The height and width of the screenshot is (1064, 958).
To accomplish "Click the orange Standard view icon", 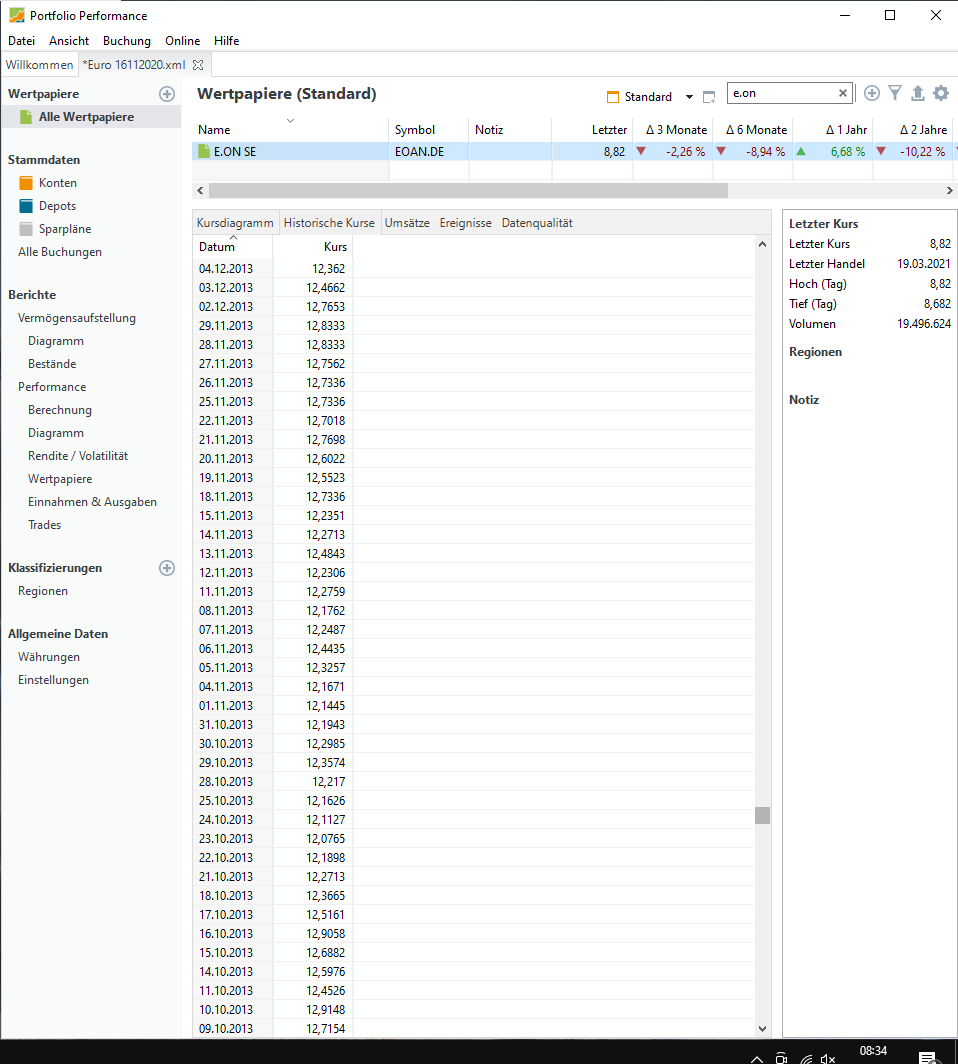I will coord(613,97).
